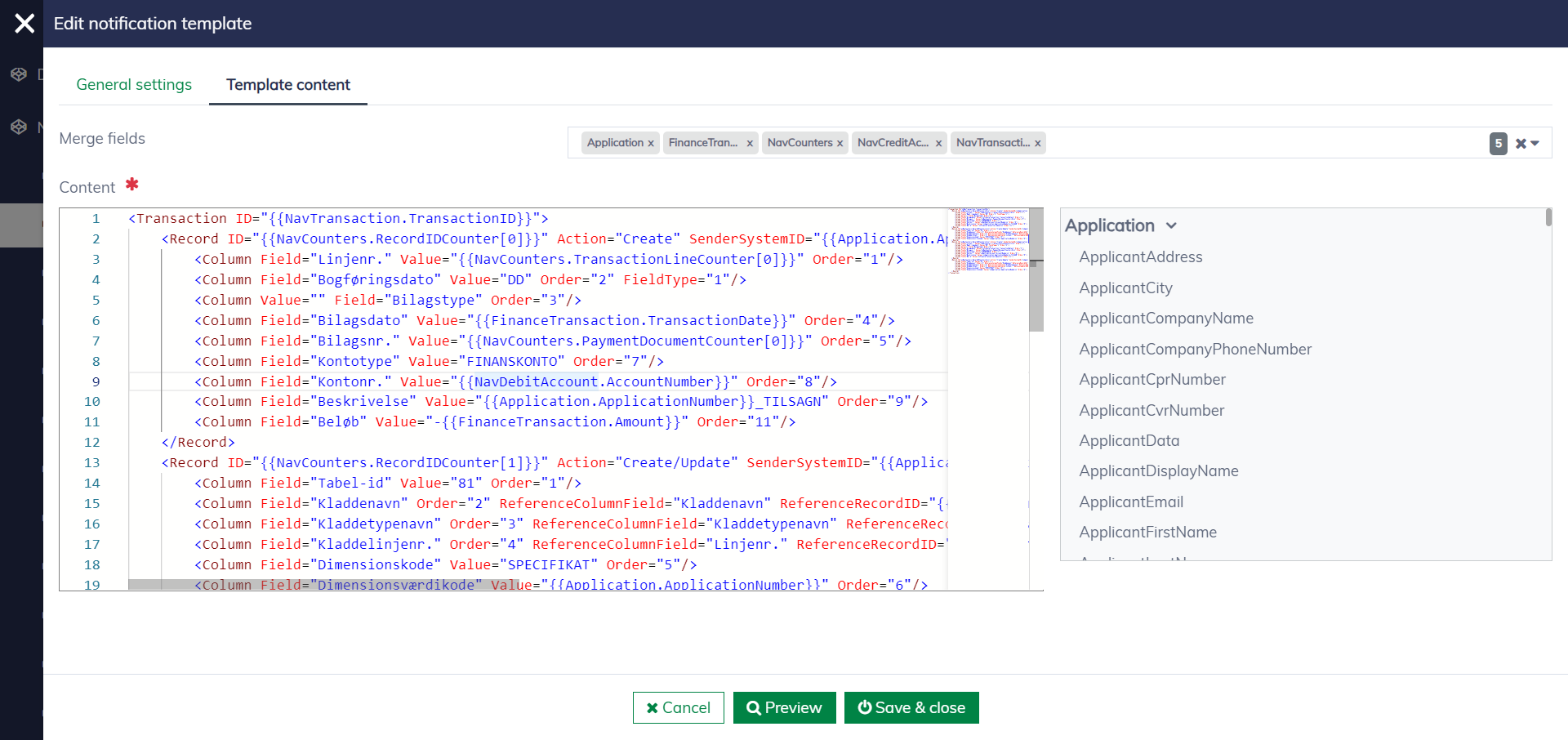The height and width of the screenshot is (740, 1568).
Task: Clear all selected merge fields
Action: [x=1521, y=144]
